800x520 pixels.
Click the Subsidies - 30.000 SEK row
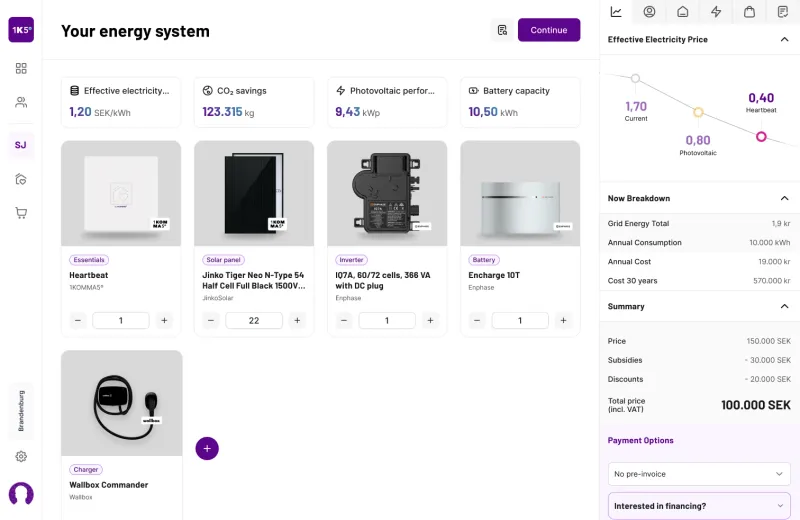pos(699,360)
